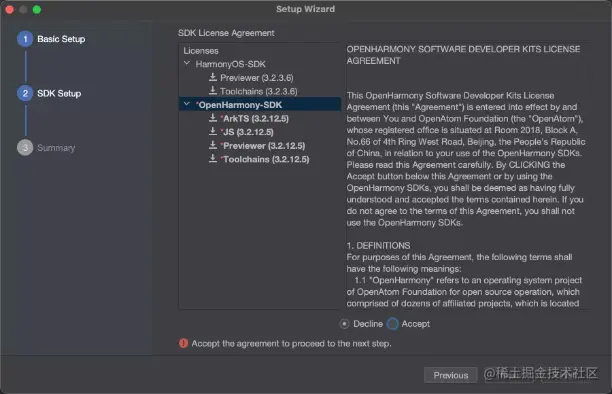
Task: Click step 2 circle for SDK Setup
Action: [25, 93]
